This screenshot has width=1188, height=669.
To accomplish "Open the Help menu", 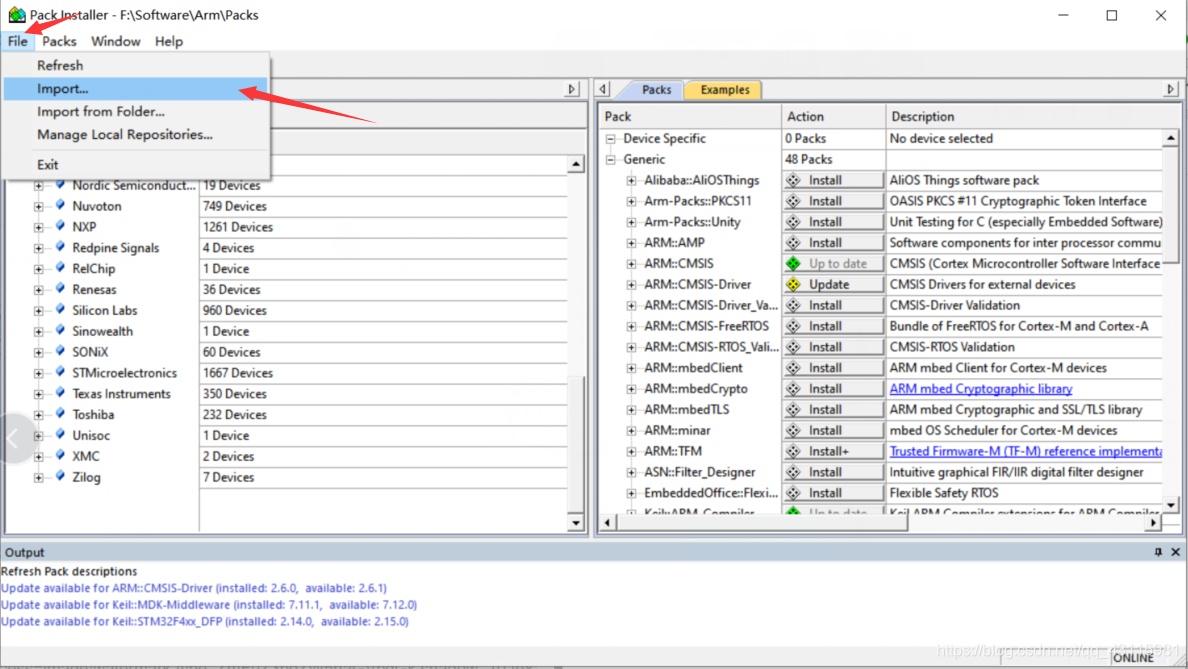I will pyautogui.click(x=169, y=41).
